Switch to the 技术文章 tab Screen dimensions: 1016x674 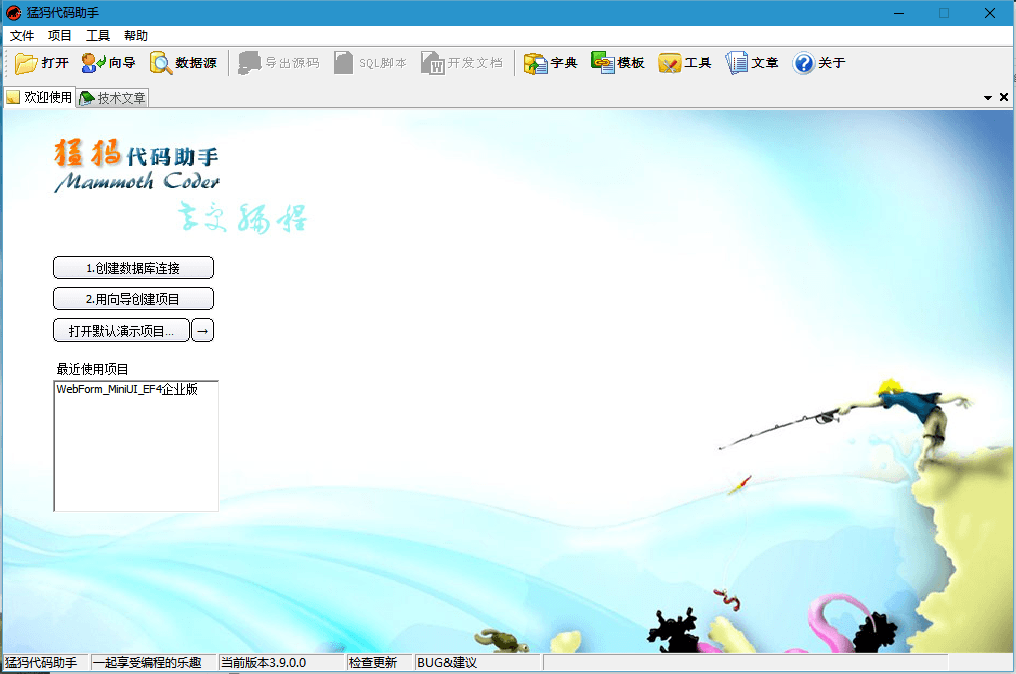coord(114,98)
